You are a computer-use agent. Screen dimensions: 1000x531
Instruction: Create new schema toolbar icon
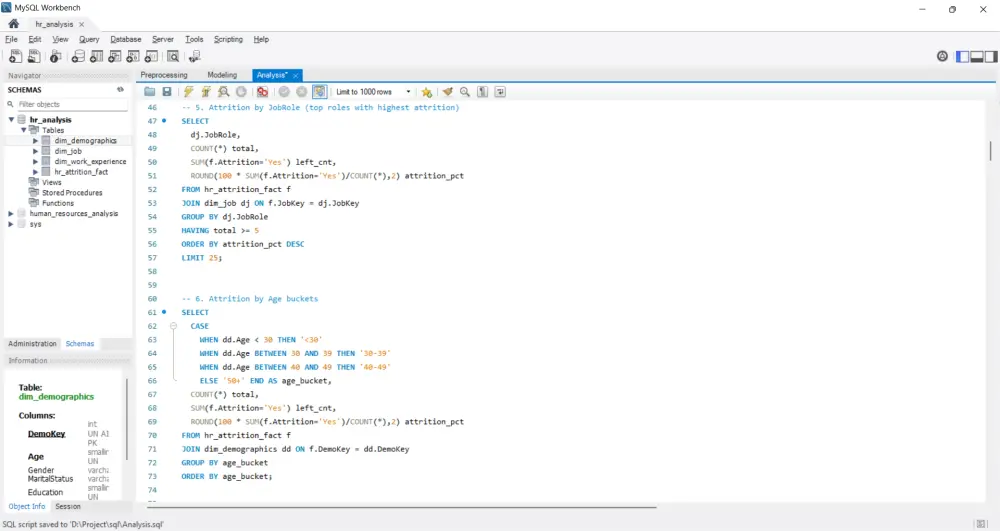pyautogui.click(x=78, y=57)
